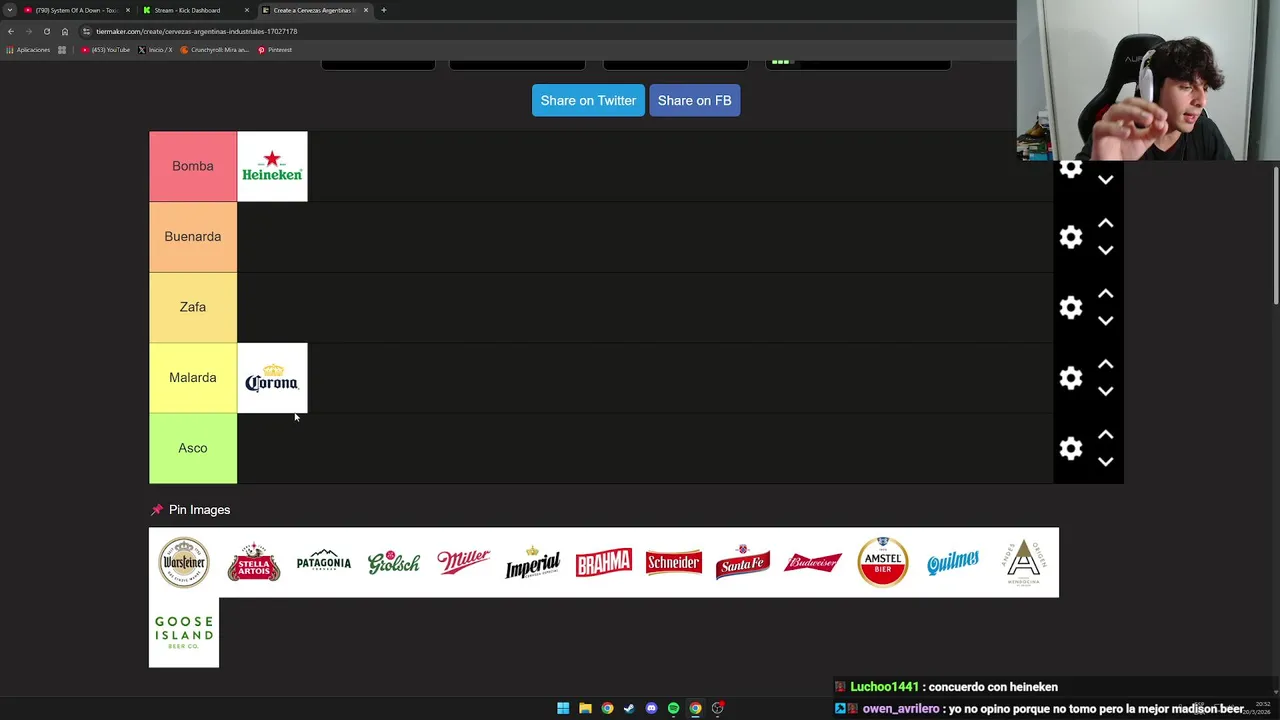Open settings gear for Buenarda tier
This screenshot has width=1280, height=720.
coord(1071,237)
